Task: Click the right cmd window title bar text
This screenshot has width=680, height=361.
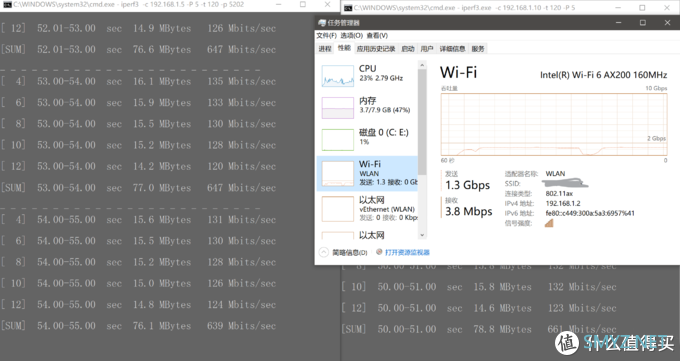Action: [x=465, y=8]
